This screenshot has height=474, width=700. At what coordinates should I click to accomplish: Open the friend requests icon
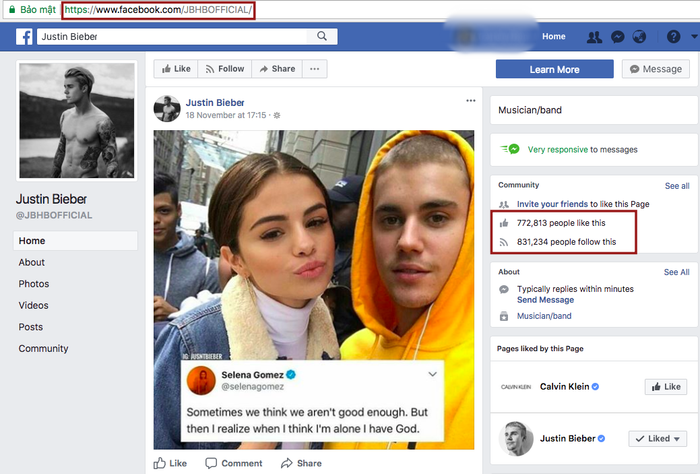[x=594, y=37]
